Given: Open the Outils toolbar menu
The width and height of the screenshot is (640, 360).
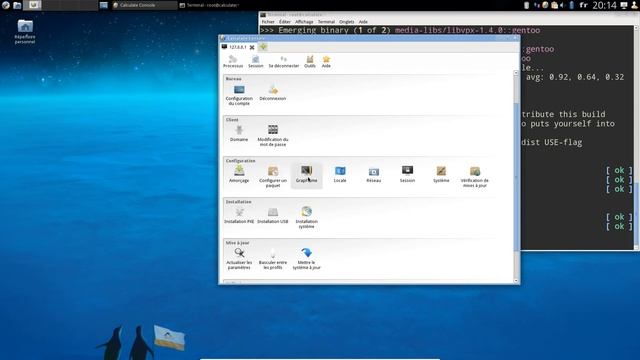Looking at the screenshot, I should (310, 62).
